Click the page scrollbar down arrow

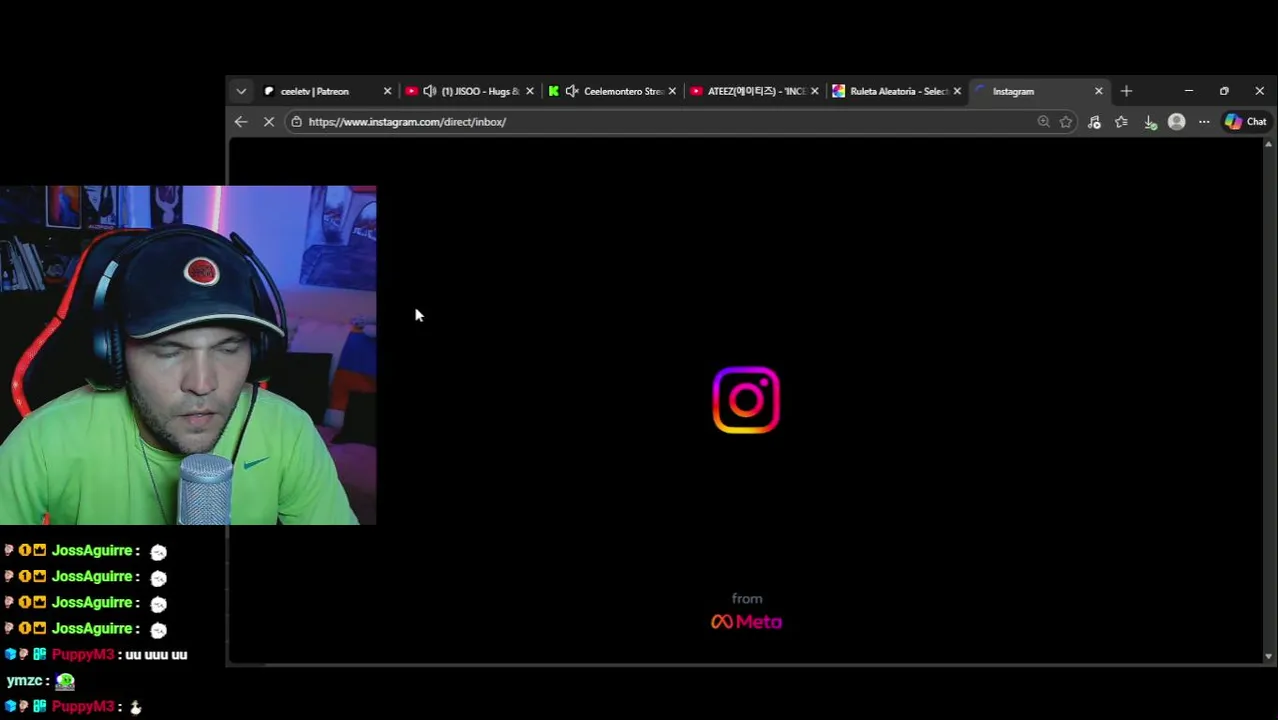pyautogui.click(x=1269, y=656)
